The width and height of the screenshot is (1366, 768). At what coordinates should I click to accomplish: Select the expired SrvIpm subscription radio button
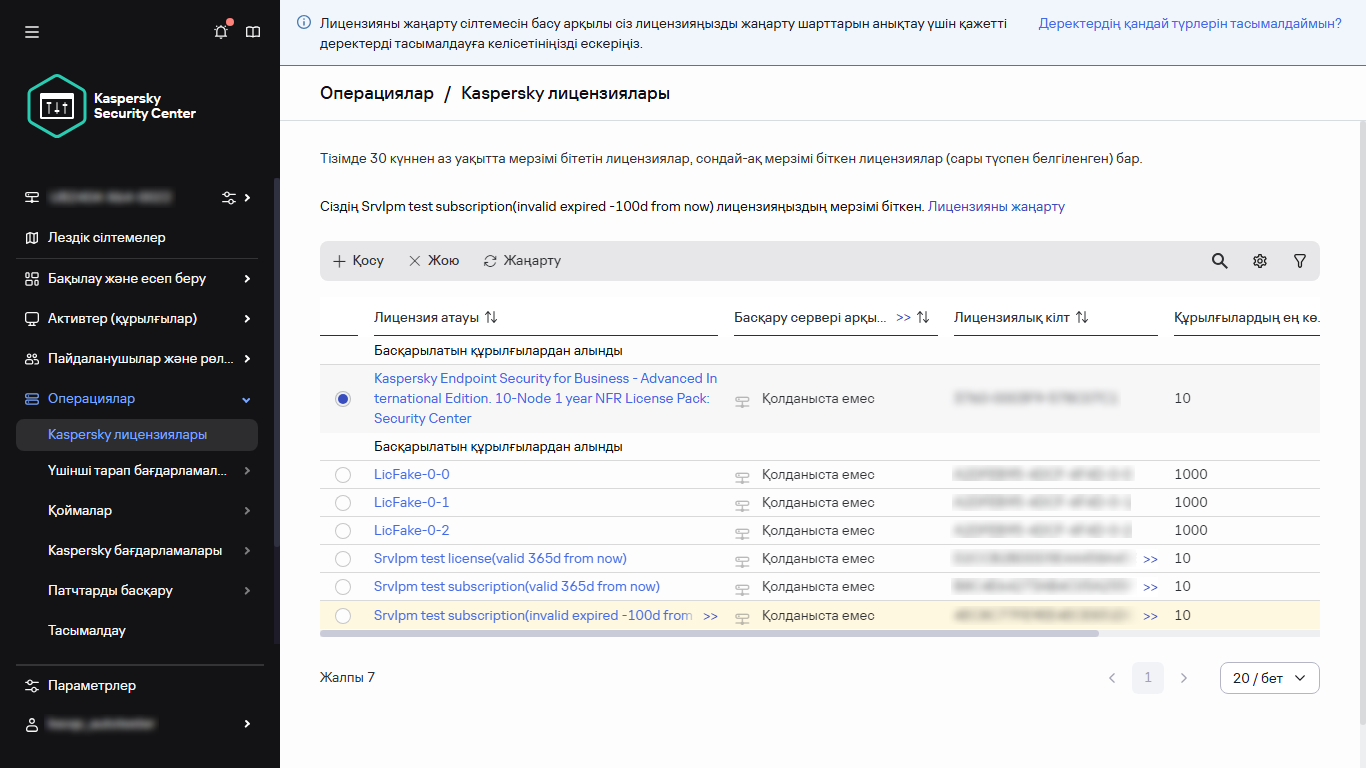click(x=343, y=616)
